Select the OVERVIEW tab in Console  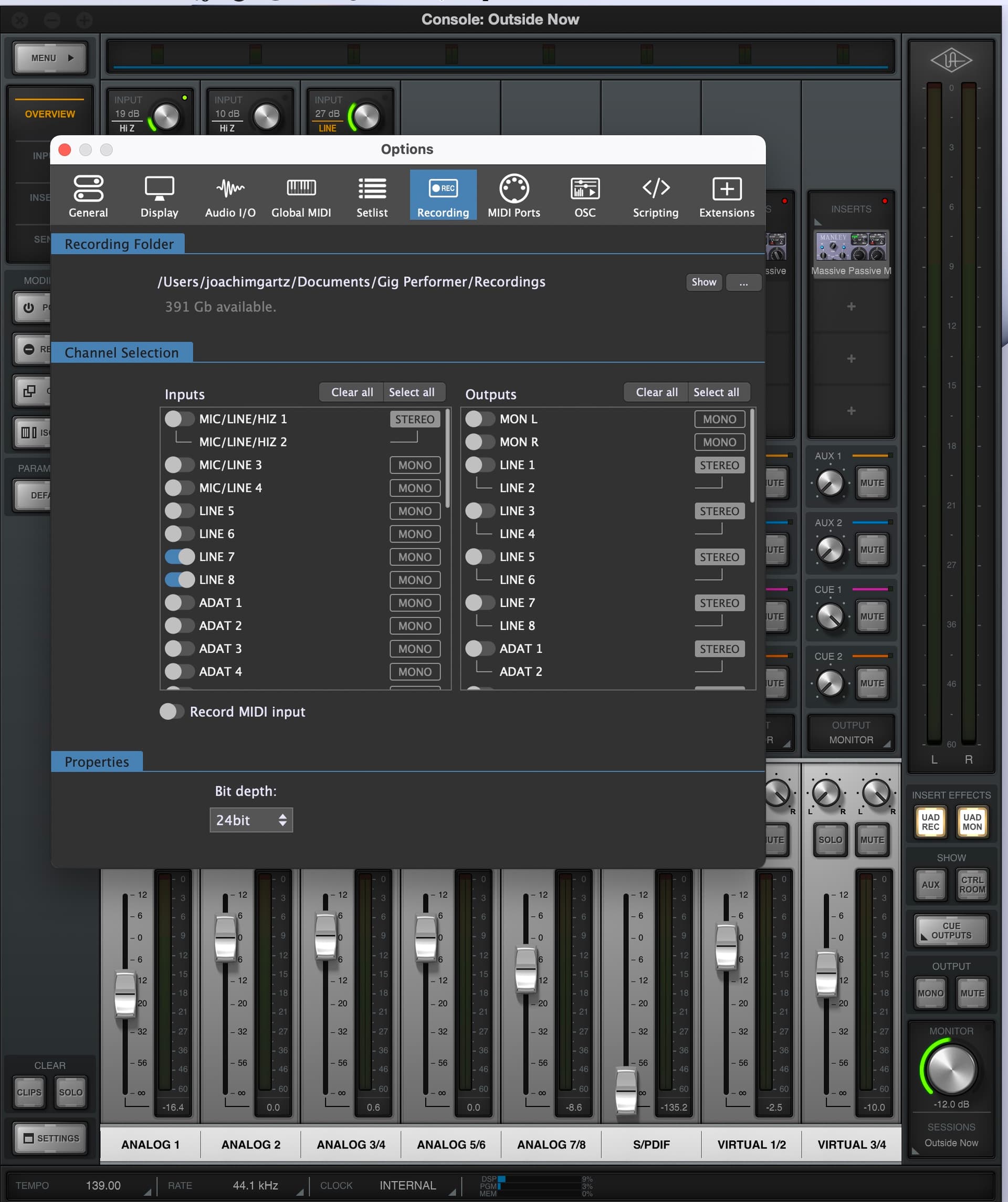(x=50, y=114)
